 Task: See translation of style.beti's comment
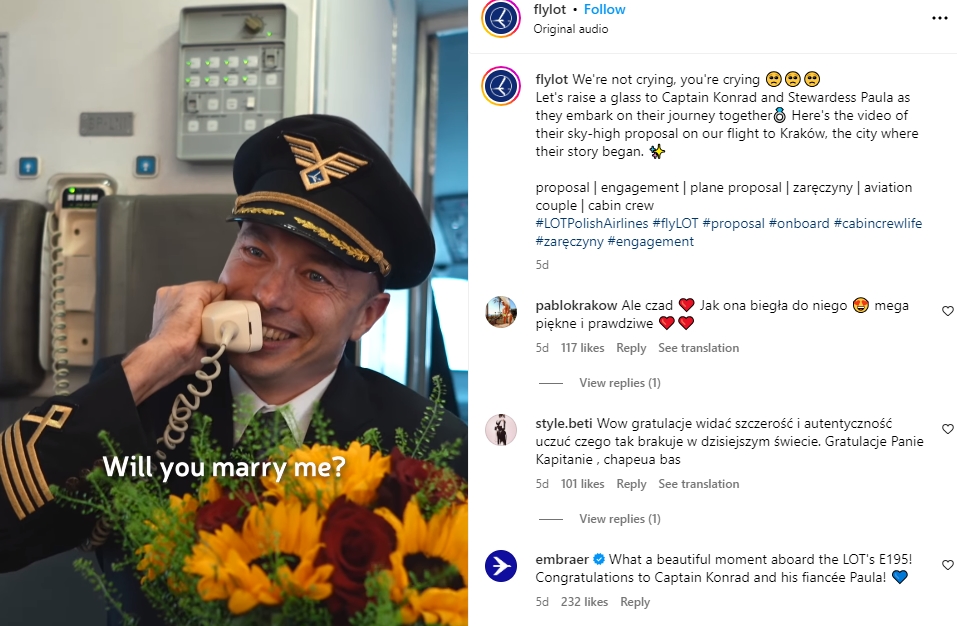(698, 484)
